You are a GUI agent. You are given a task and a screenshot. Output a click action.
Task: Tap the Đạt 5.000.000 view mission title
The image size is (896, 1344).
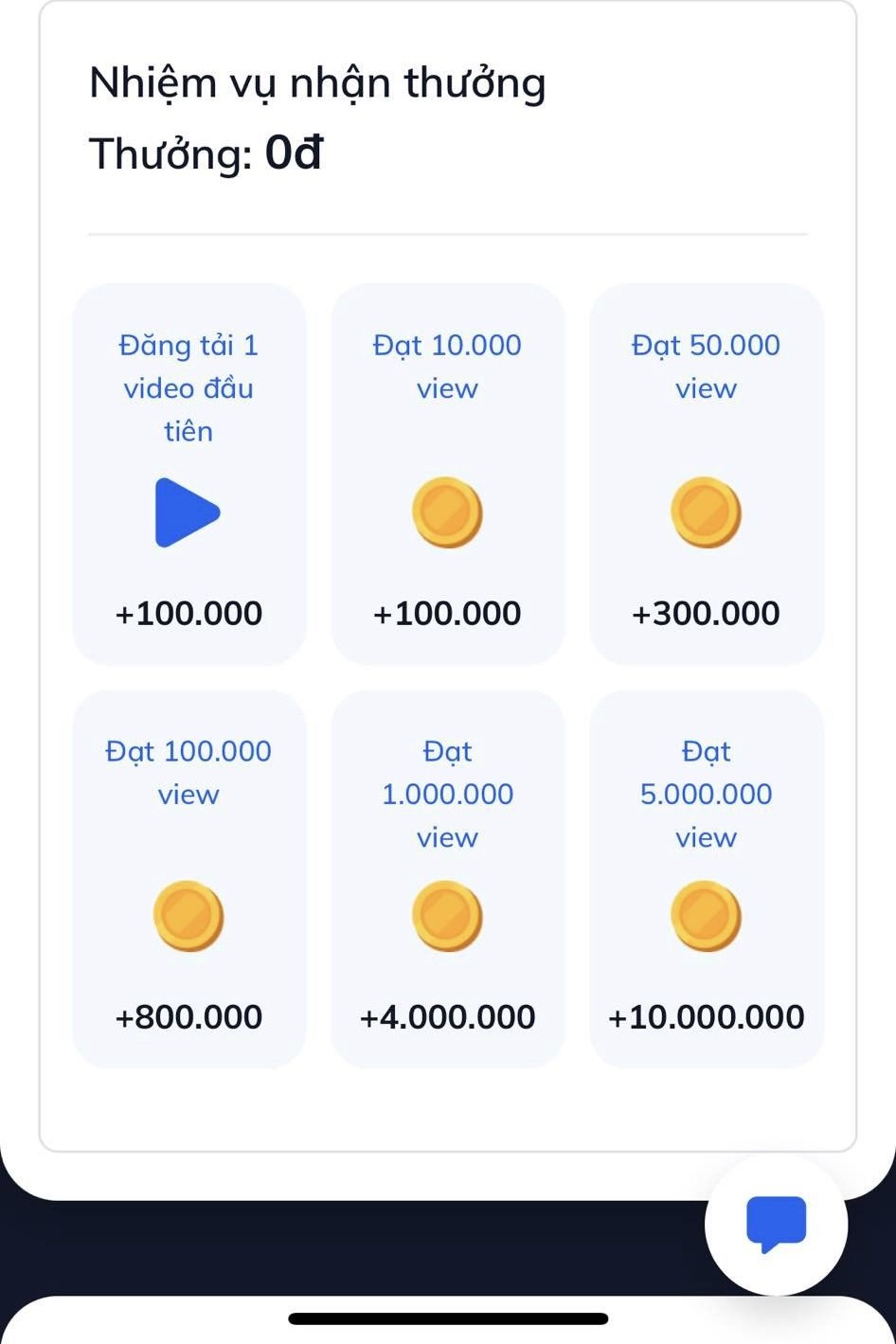(706, 794)
